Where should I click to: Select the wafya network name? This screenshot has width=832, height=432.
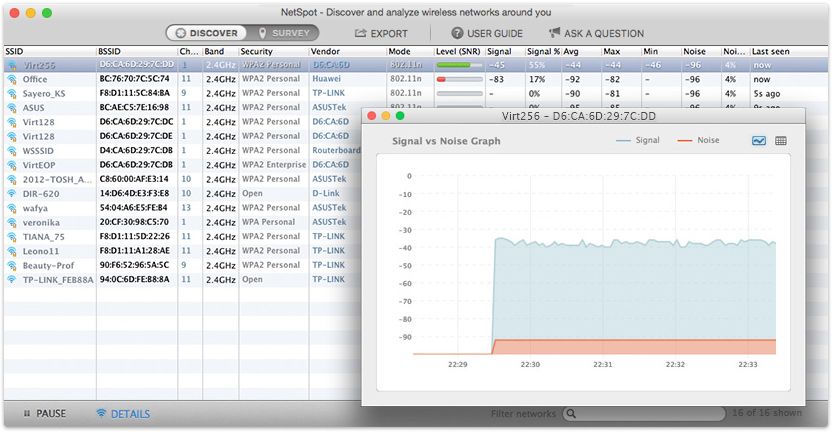(35, 208)
